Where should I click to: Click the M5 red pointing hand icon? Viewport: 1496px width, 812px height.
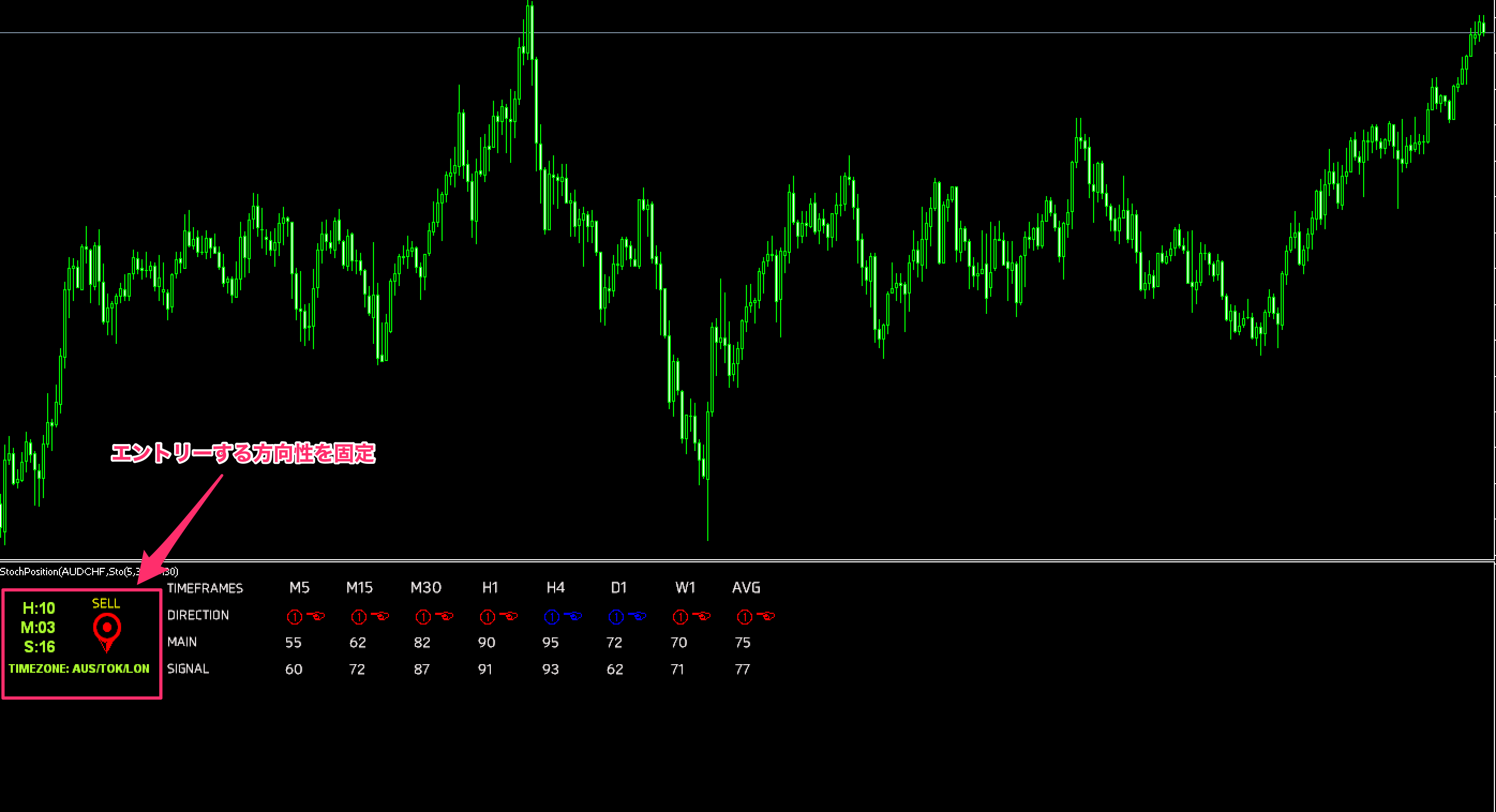tap(316, 616)
